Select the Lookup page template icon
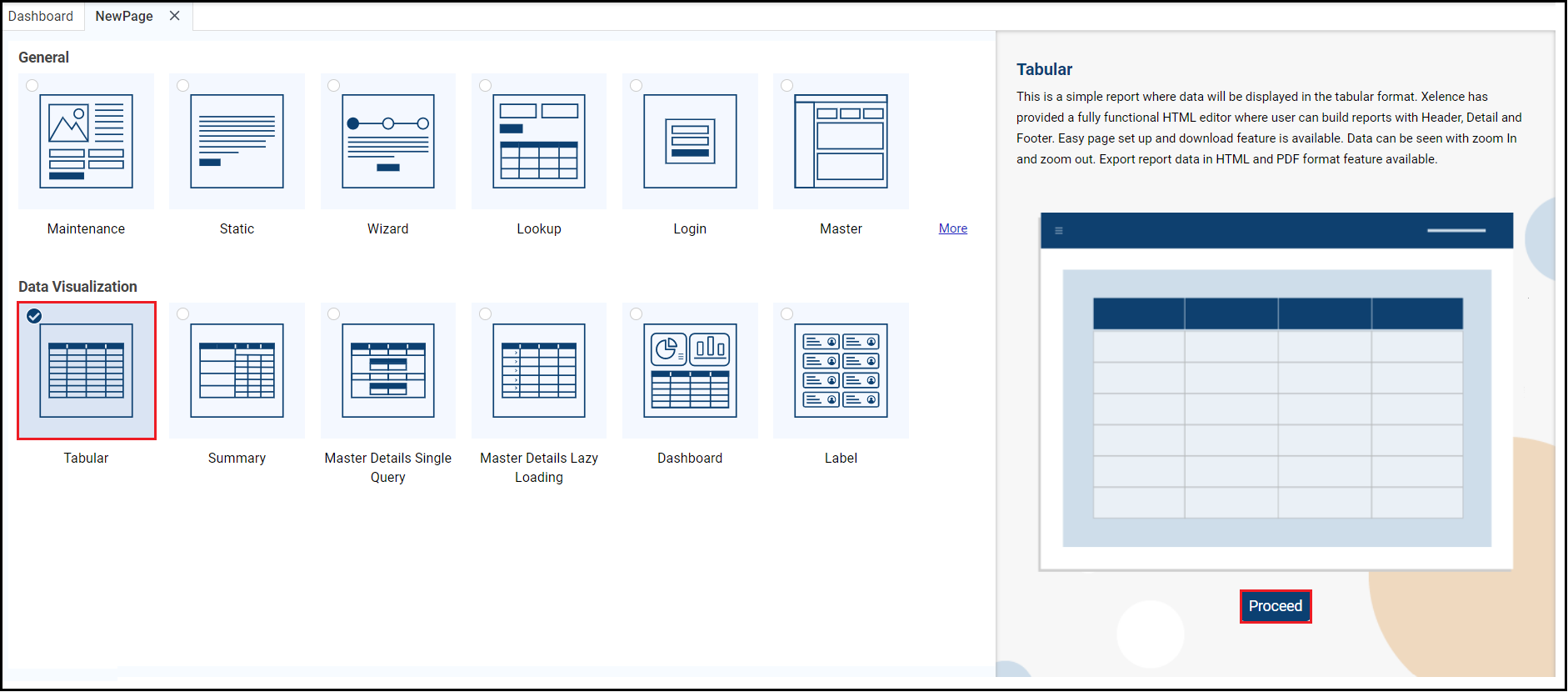 pos(539,141)
